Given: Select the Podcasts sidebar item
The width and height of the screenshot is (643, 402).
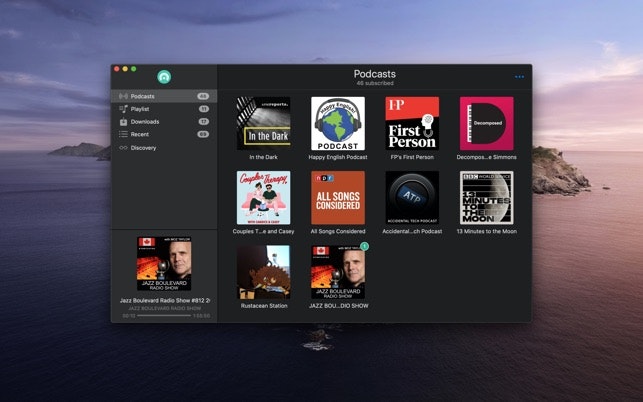Looking at the screenshot, I should coord(164,96).
